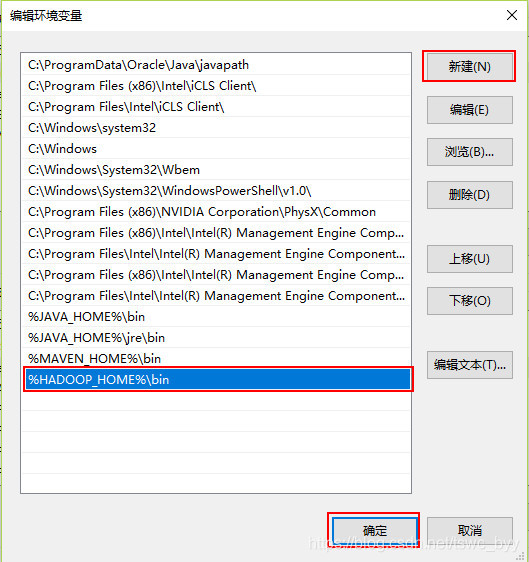Open the 浏览(B)... browse button

click(x=470, y=152)
